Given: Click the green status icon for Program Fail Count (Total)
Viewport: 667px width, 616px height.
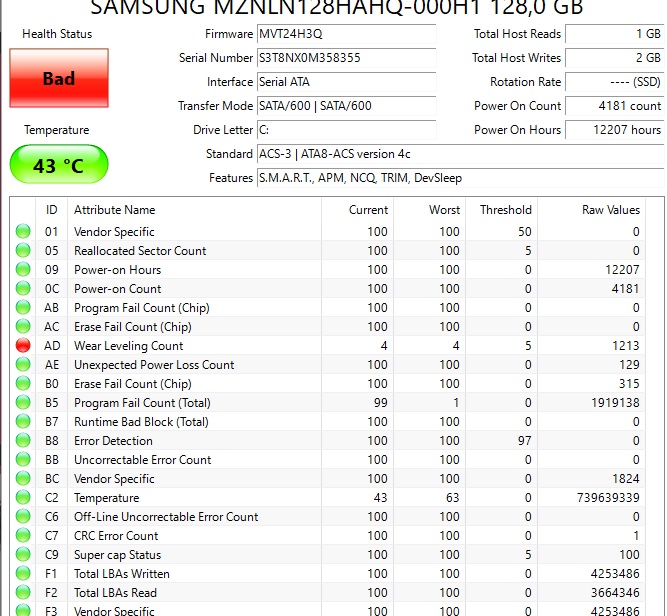Looking at the screenshot, I should 23,402.
